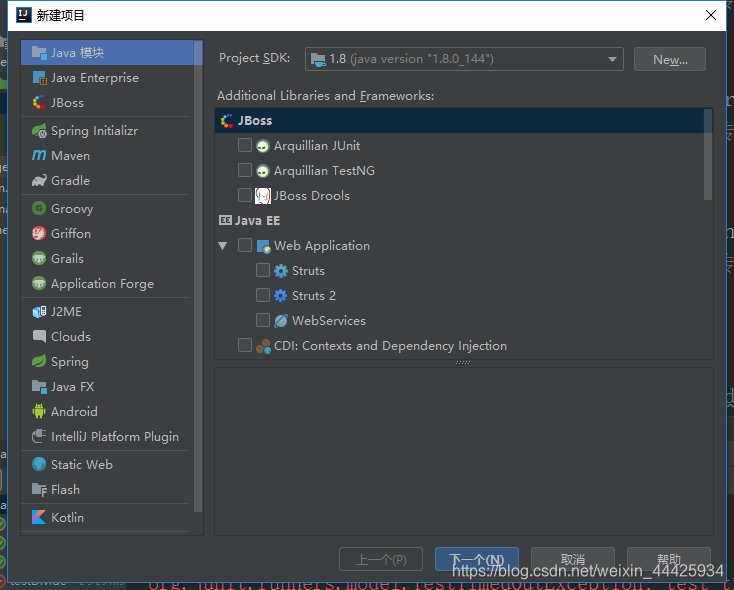The width and height of the screenshot is (734, 590).
Task: Click the Struts 2 gear icon
Action: 280,295
